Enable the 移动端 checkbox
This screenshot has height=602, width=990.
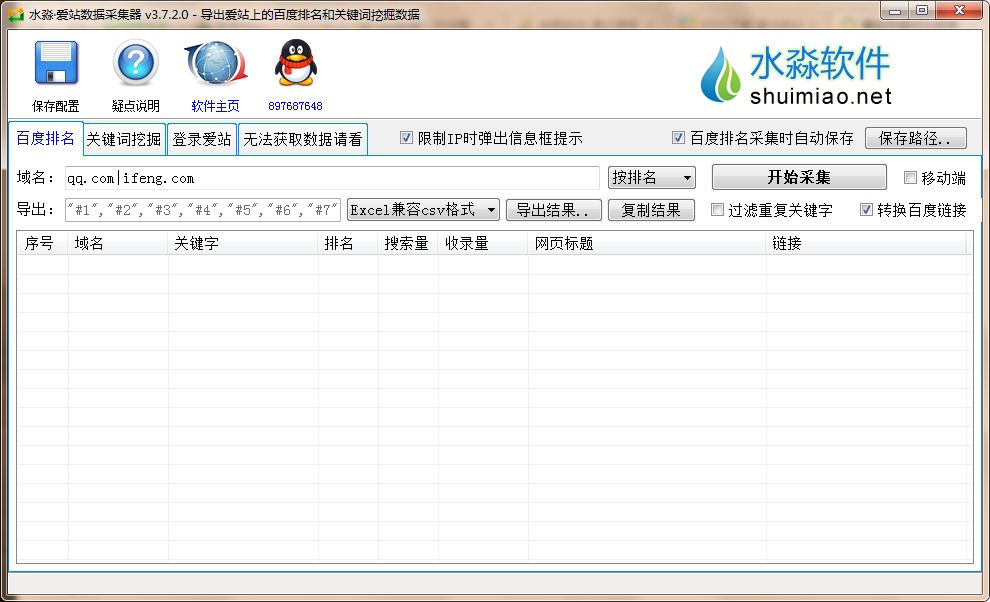(910, 178)
